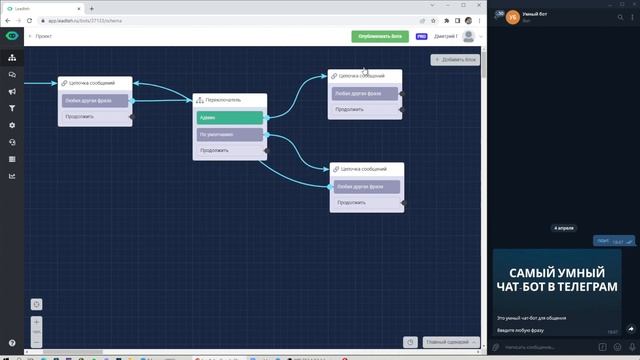Expand the user account dropdown chevron

pyautogui.click(x=481, y=36)
